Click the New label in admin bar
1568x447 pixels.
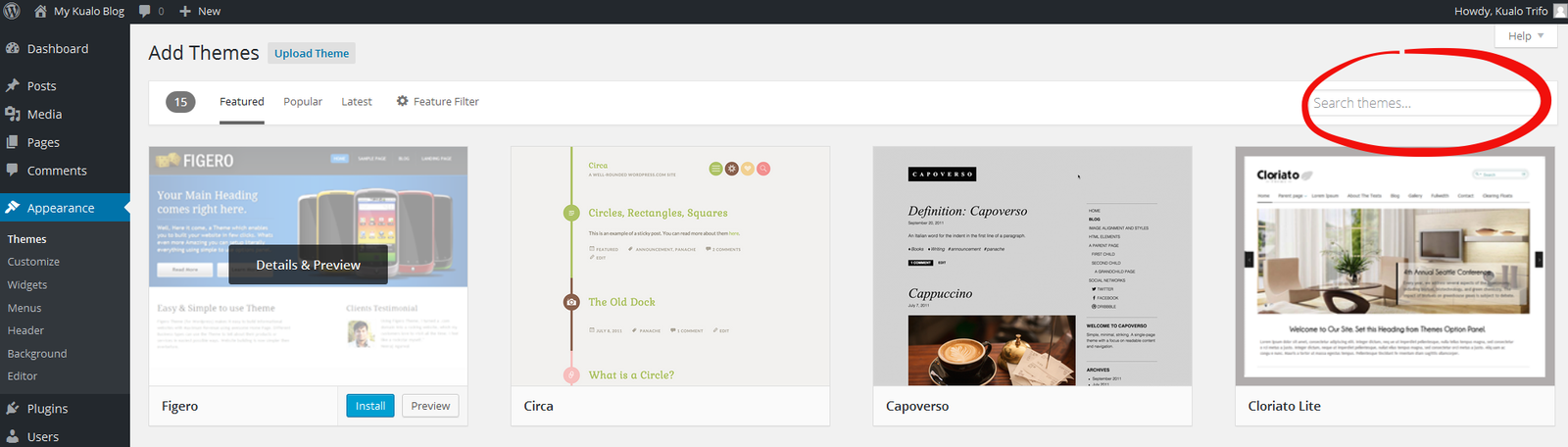click(x=209, y=11)
